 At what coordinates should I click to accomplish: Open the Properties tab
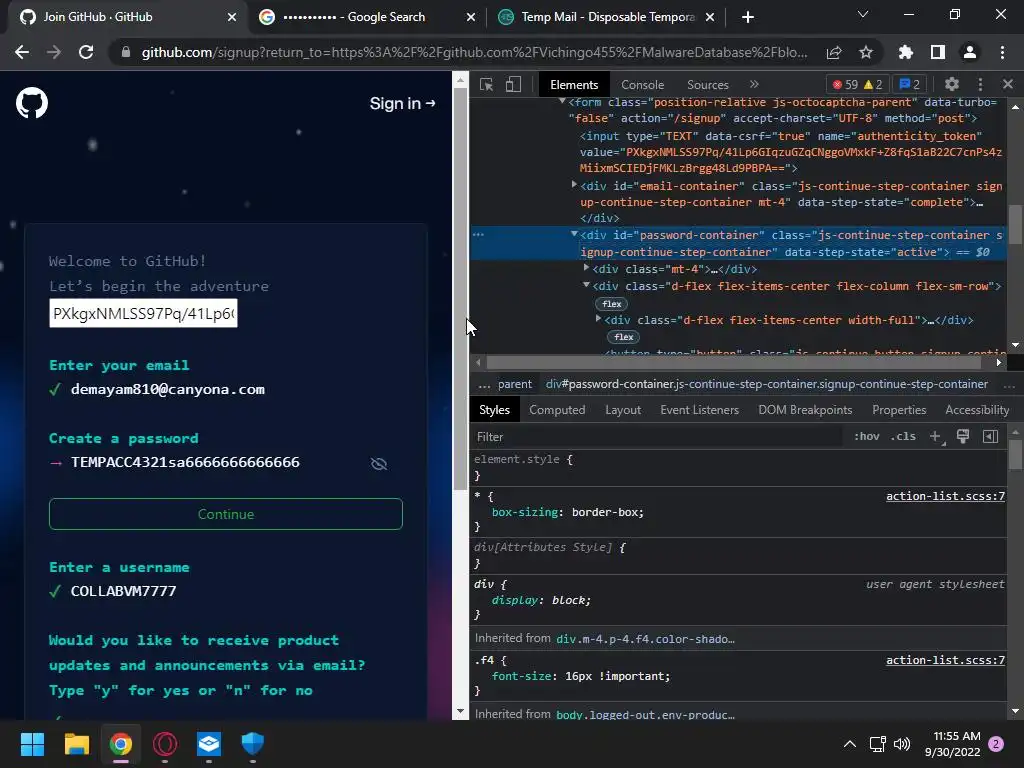899,410
